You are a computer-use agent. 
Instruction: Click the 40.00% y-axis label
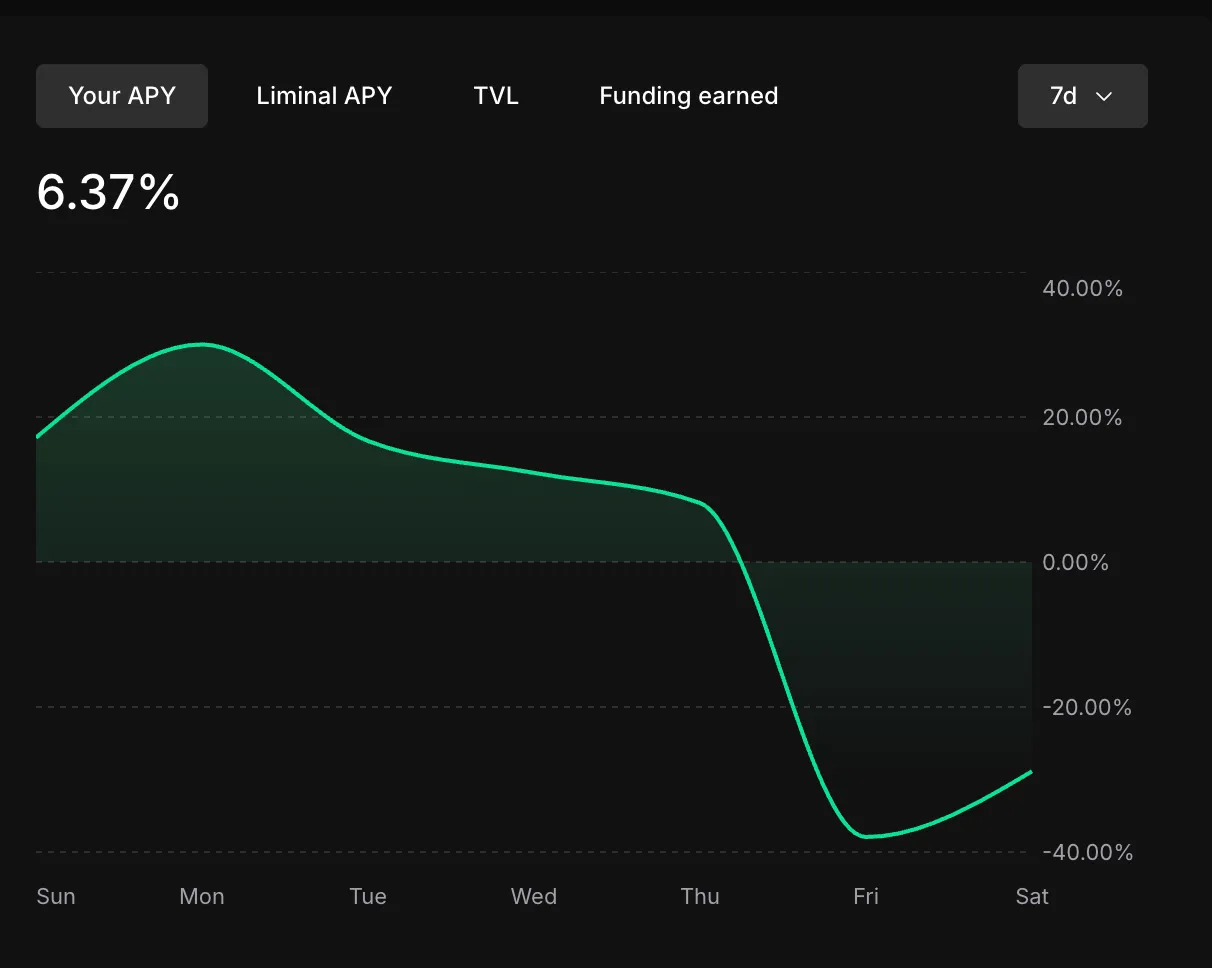(1082, 289)
